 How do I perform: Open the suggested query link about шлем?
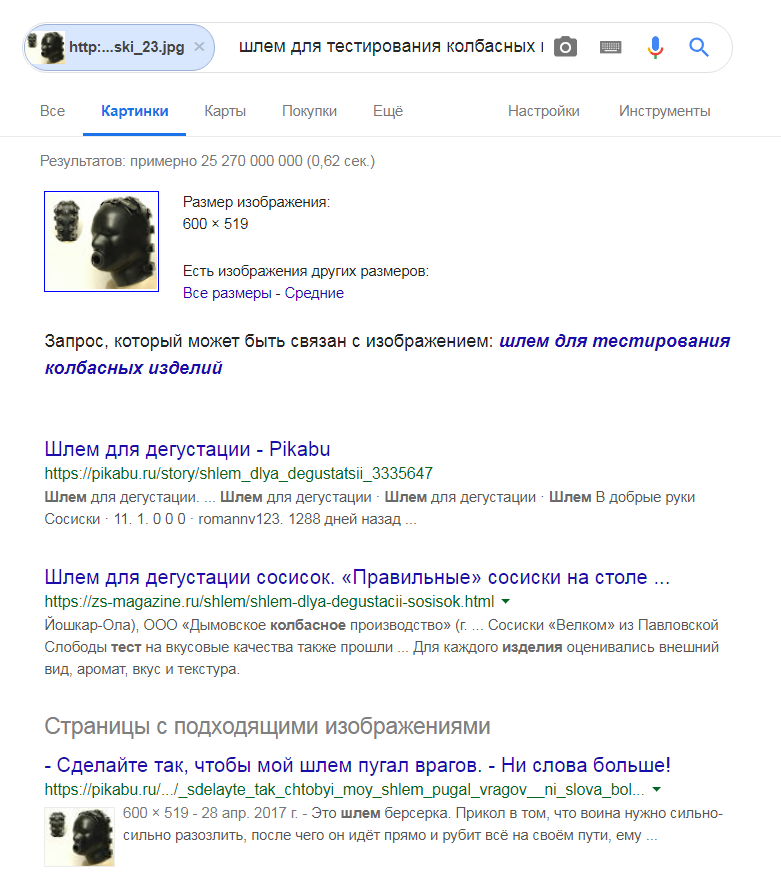tap(387, 354)
